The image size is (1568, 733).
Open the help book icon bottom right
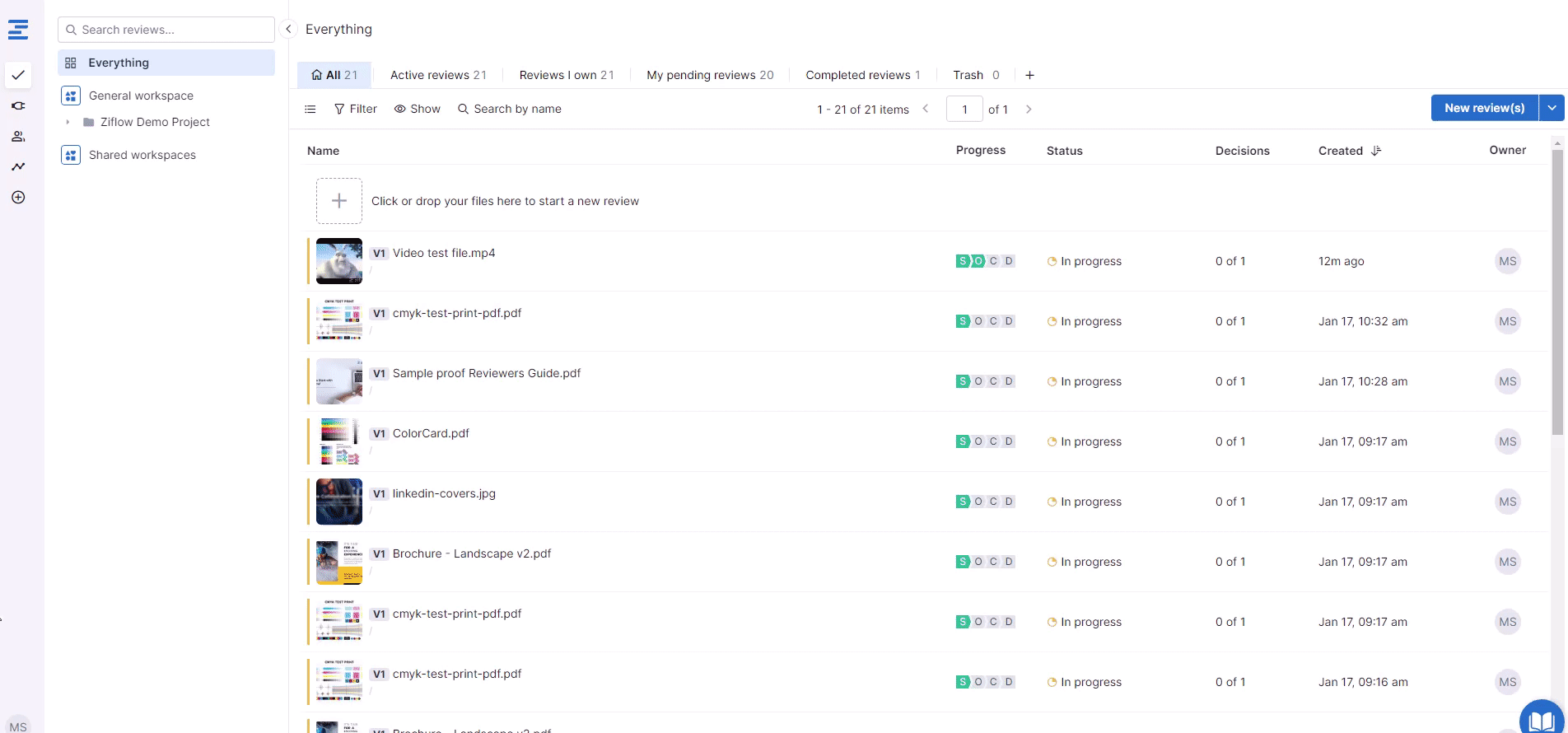click(x=1541, y=718)
